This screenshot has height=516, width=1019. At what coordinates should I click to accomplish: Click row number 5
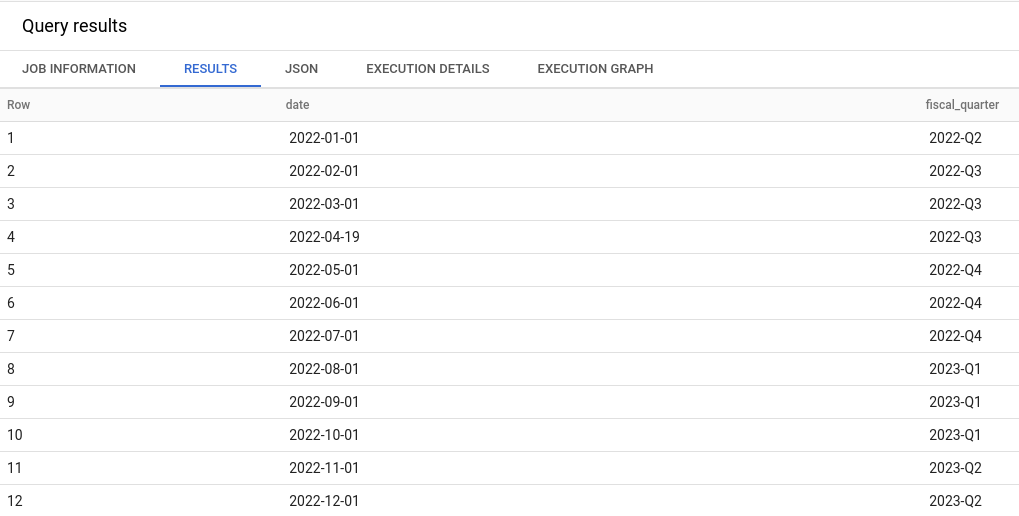[11, 270]
